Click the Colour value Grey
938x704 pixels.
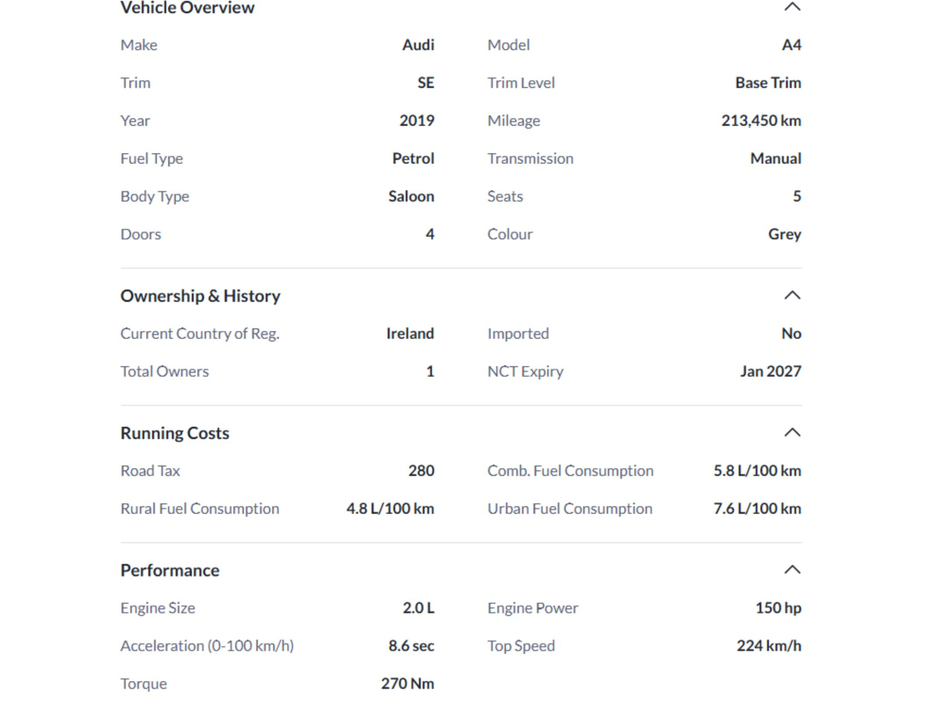[x=785, y=234]
